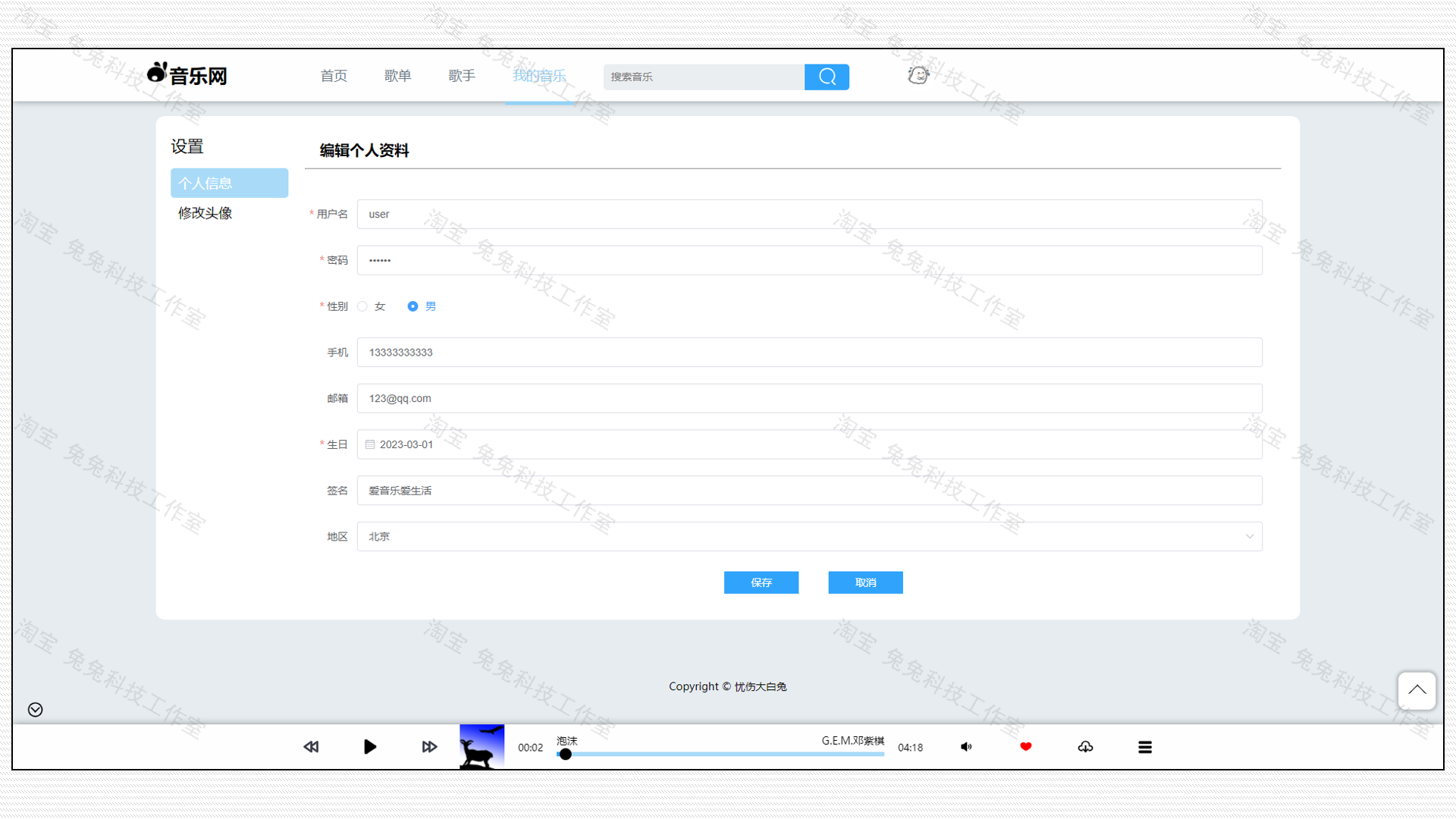Open the 修改头像 settings section
The height and width of the screenshot is (819, 1456).
coord(205,213)
